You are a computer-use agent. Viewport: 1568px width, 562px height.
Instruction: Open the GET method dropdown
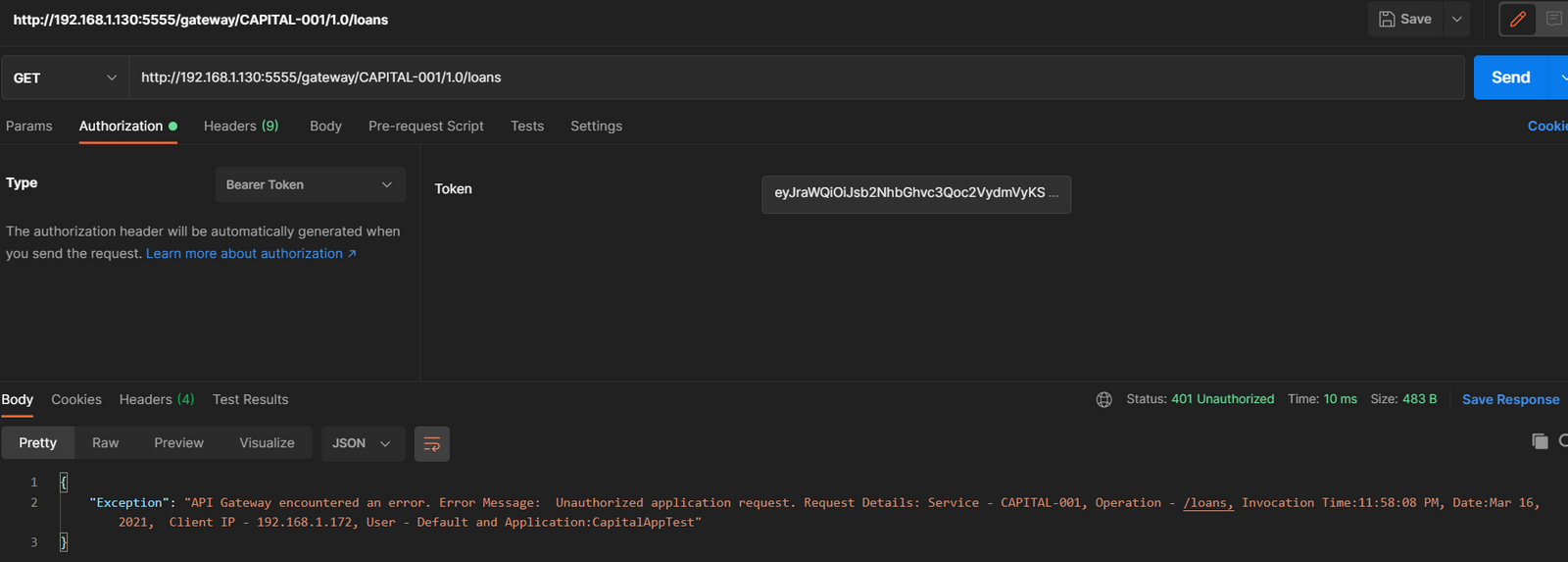65,77
